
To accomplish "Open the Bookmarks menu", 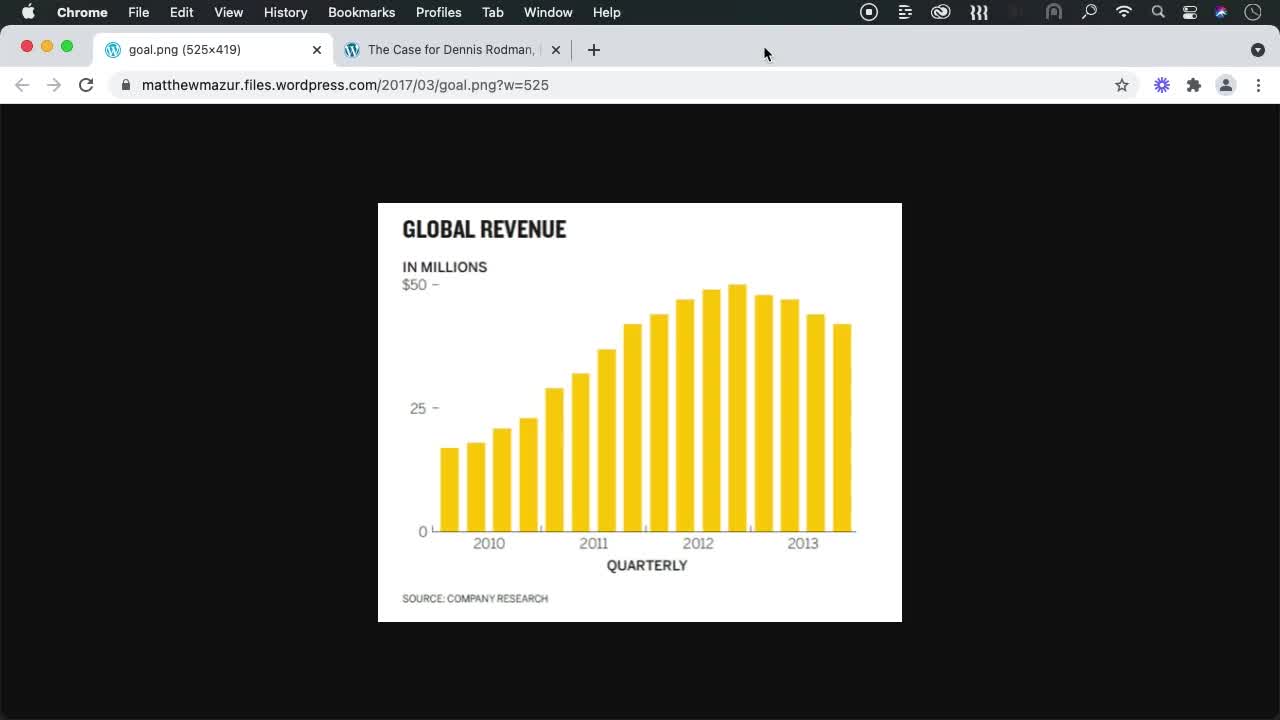I will (361, 12).
